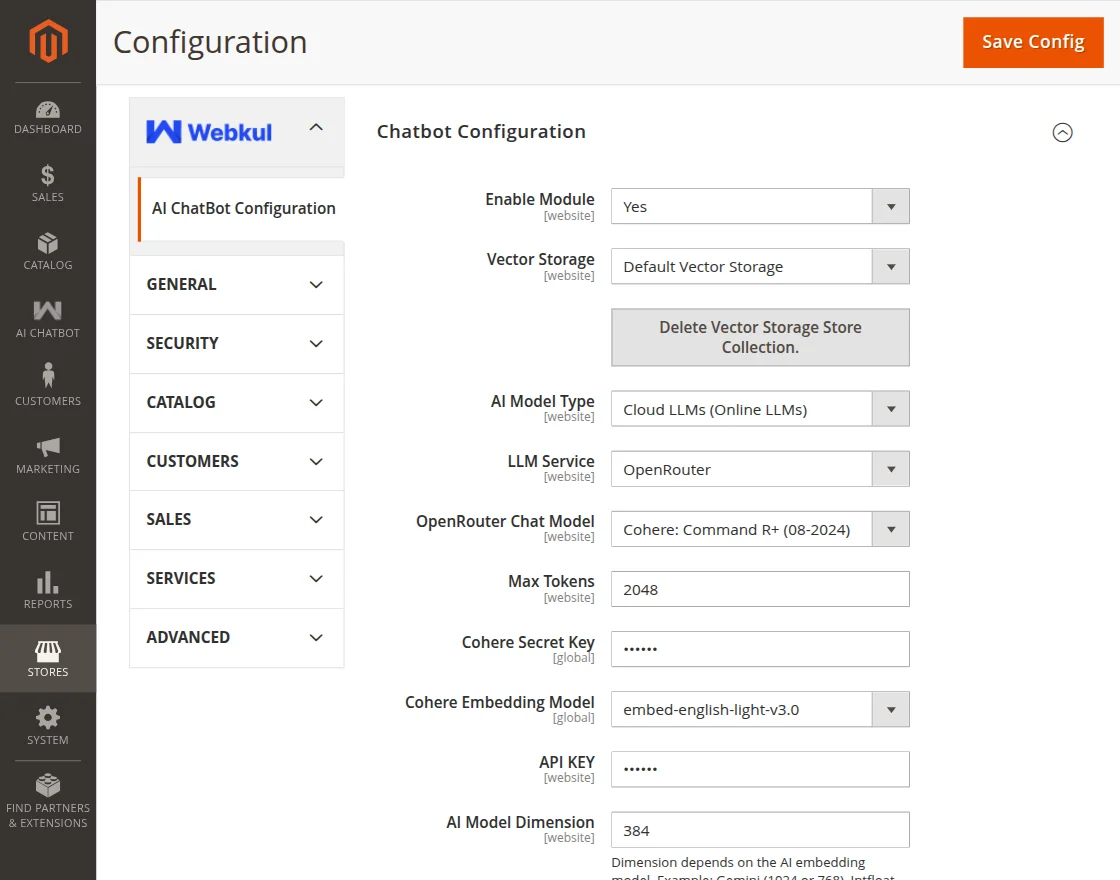The image size is (1120, 880).
Task: Open the Catalog box icon
Action: point(48,244)
